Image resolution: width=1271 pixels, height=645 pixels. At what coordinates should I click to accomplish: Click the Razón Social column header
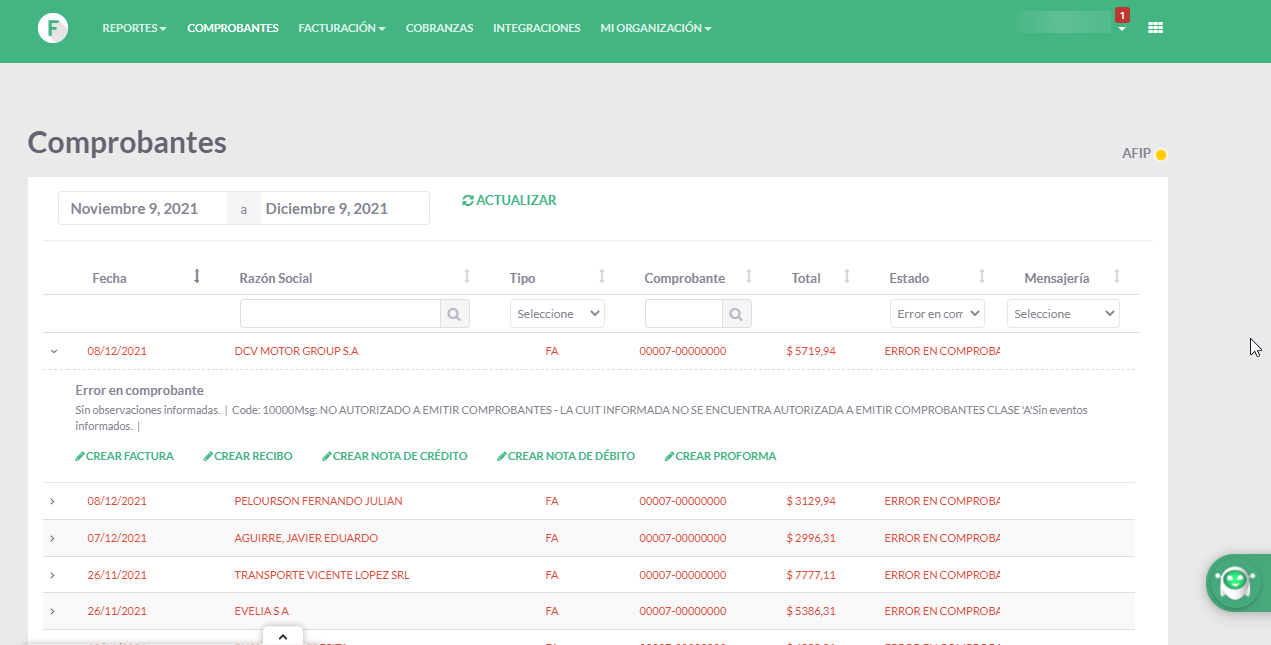click(276, 278)
